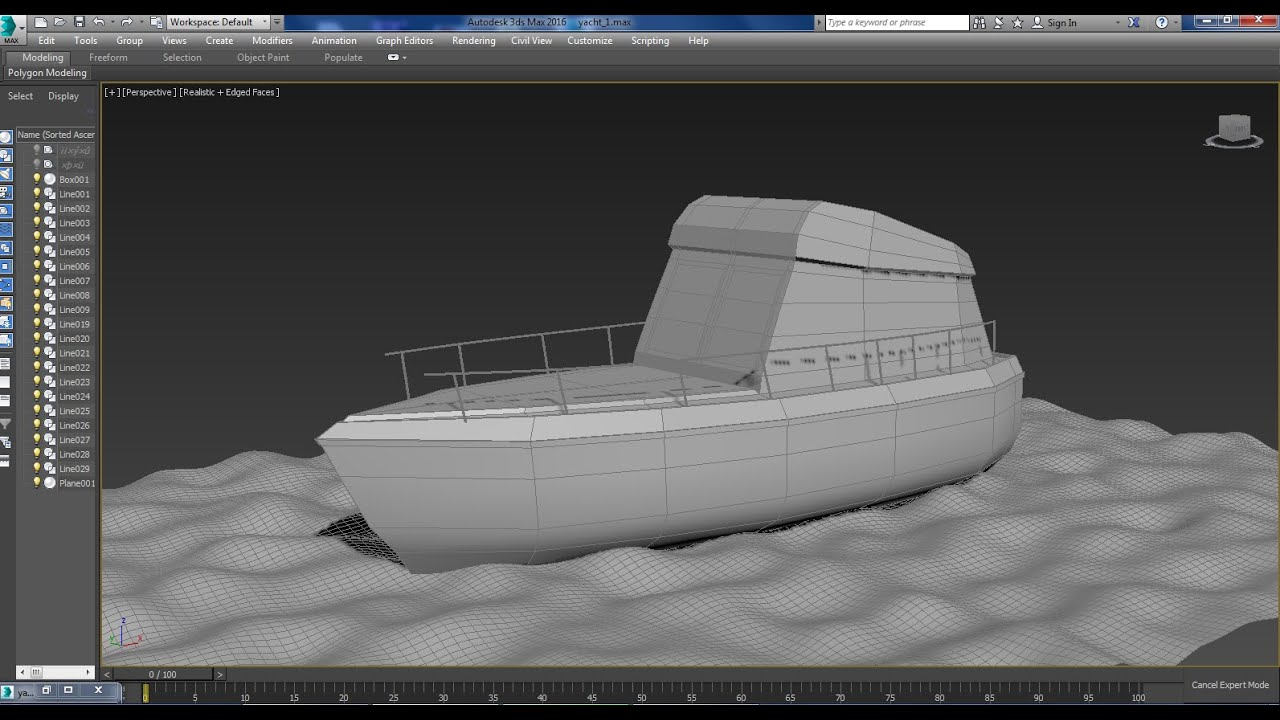Click the scene explorer horizontal scrollbar

[x=56, y=672]
